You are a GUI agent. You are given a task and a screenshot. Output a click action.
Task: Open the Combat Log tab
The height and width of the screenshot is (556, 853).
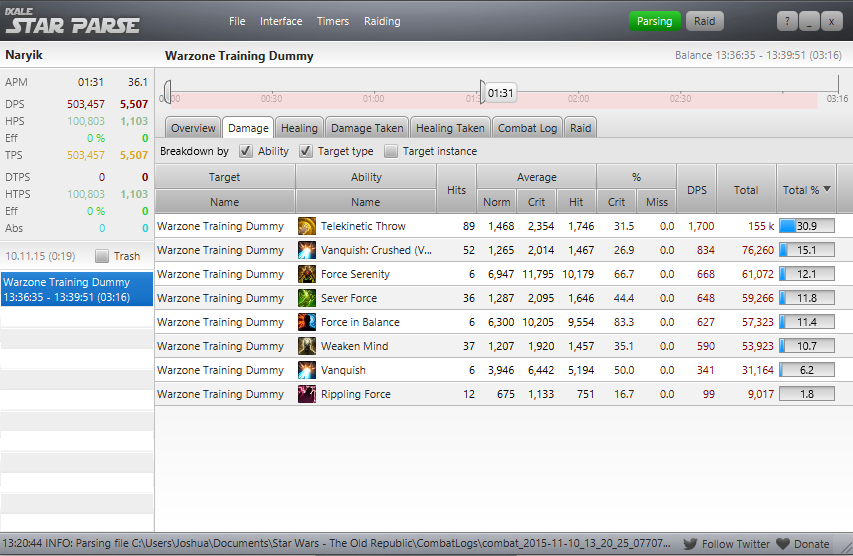coord(527,128)
